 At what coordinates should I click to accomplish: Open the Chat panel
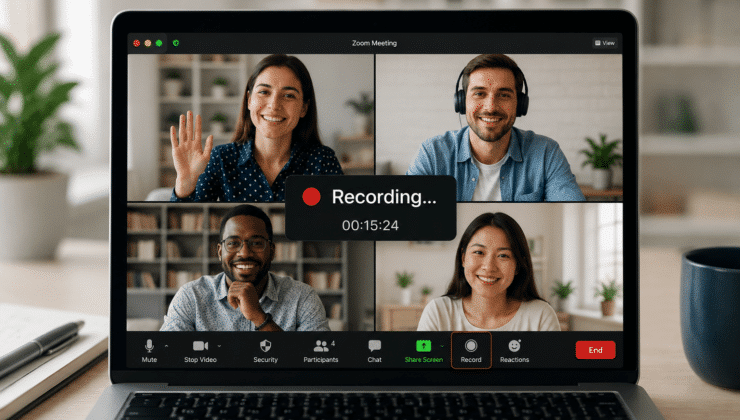tap(375, 351)
